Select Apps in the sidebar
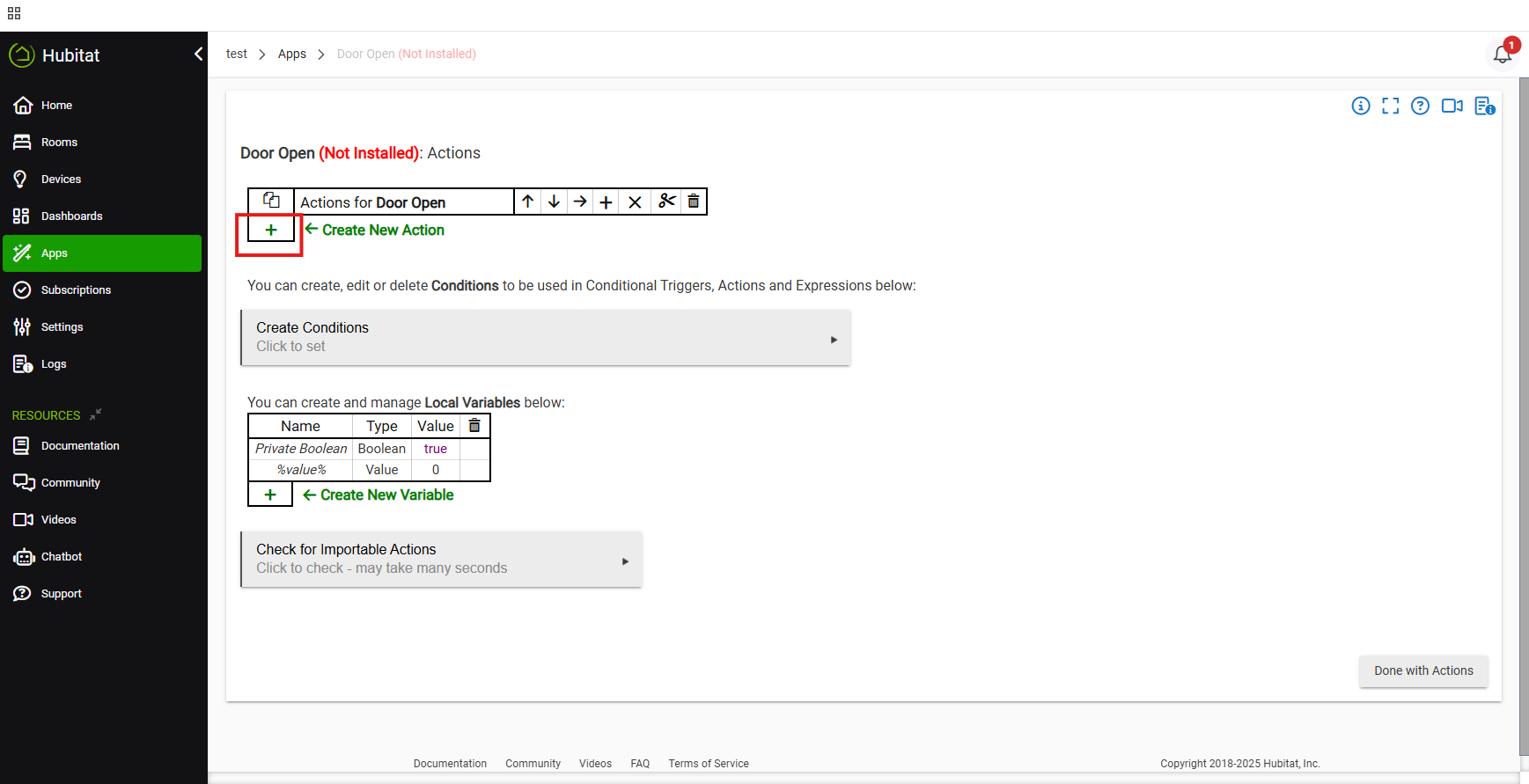 pyautogui.click(x=102, y=253)
